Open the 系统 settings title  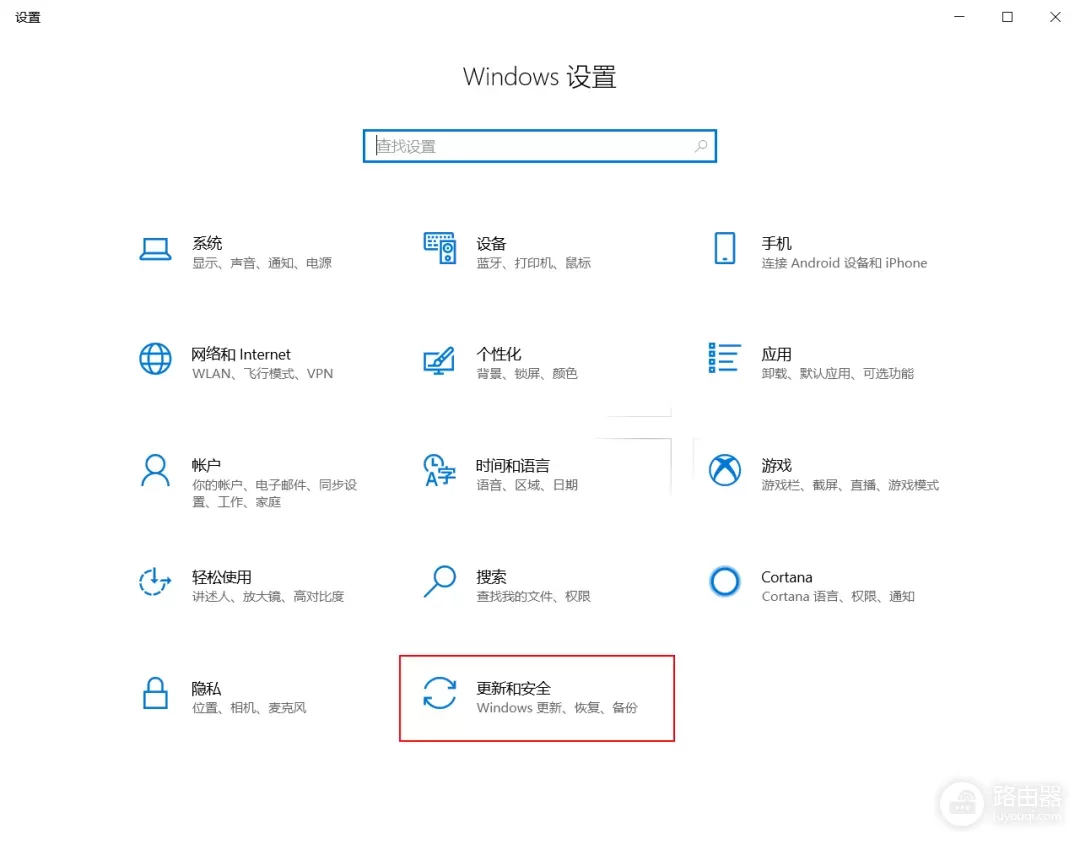coord(207,243)
